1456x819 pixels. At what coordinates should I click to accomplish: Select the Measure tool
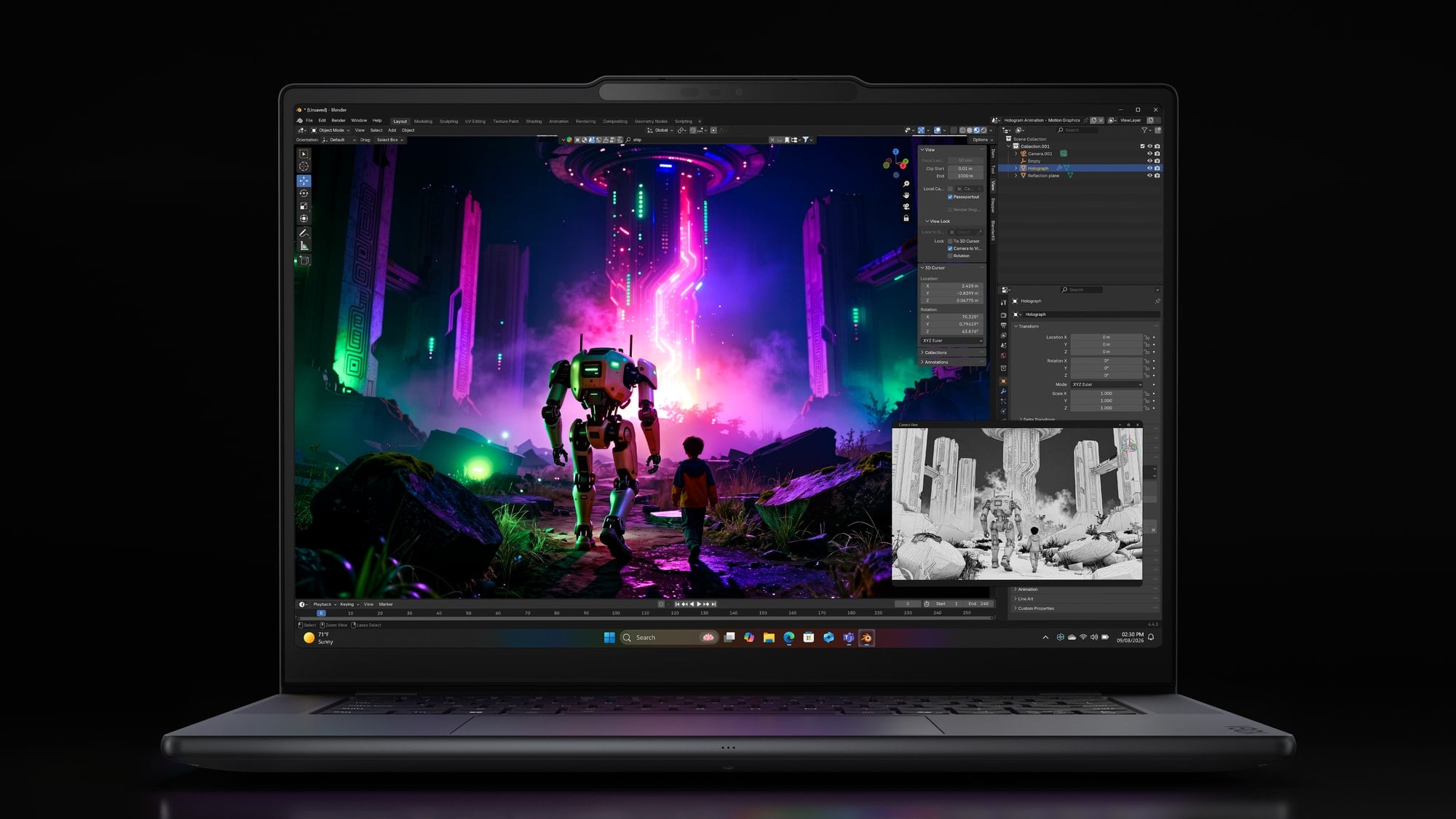[304, 246]
